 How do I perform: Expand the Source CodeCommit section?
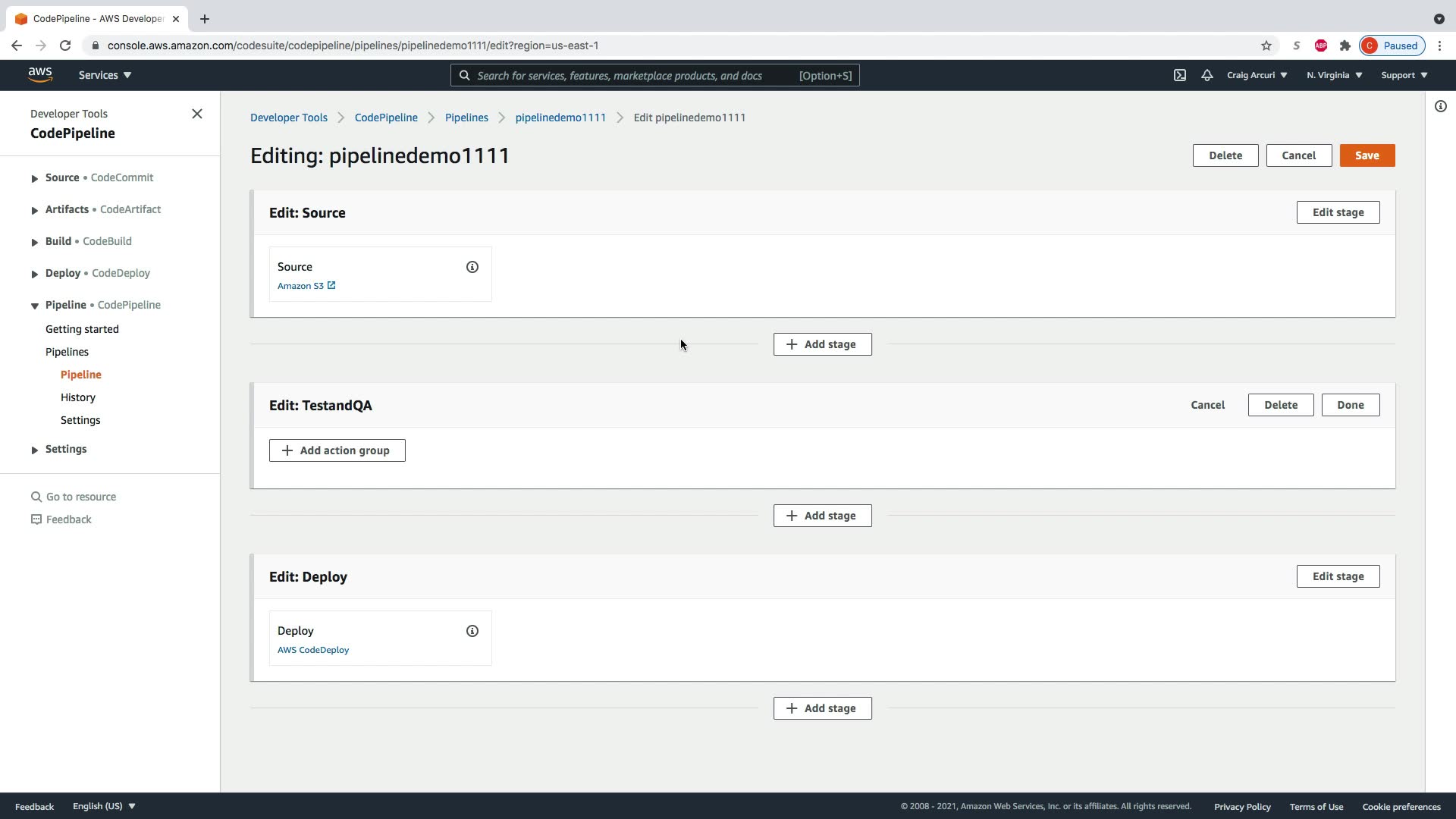(x=35, y=178)
